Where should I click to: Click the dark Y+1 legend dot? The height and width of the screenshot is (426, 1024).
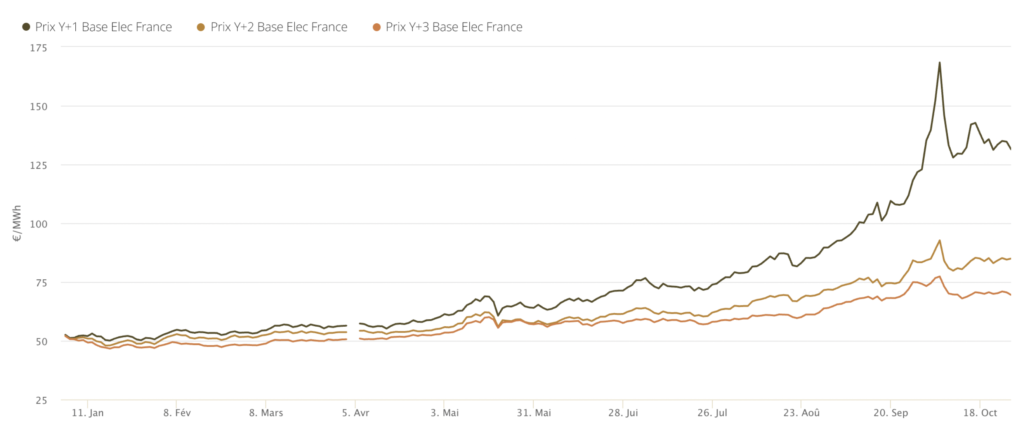pos(26,27)
